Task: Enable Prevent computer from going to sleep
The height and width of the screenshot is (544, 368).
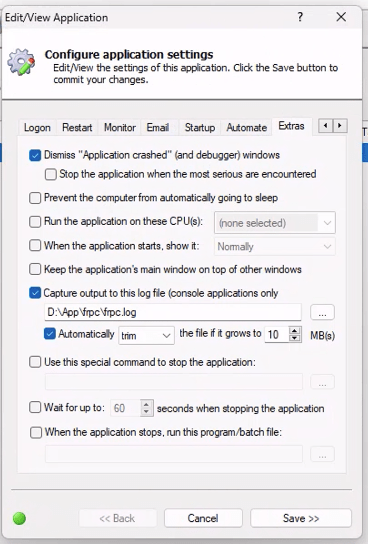Action: coord(35,198)
